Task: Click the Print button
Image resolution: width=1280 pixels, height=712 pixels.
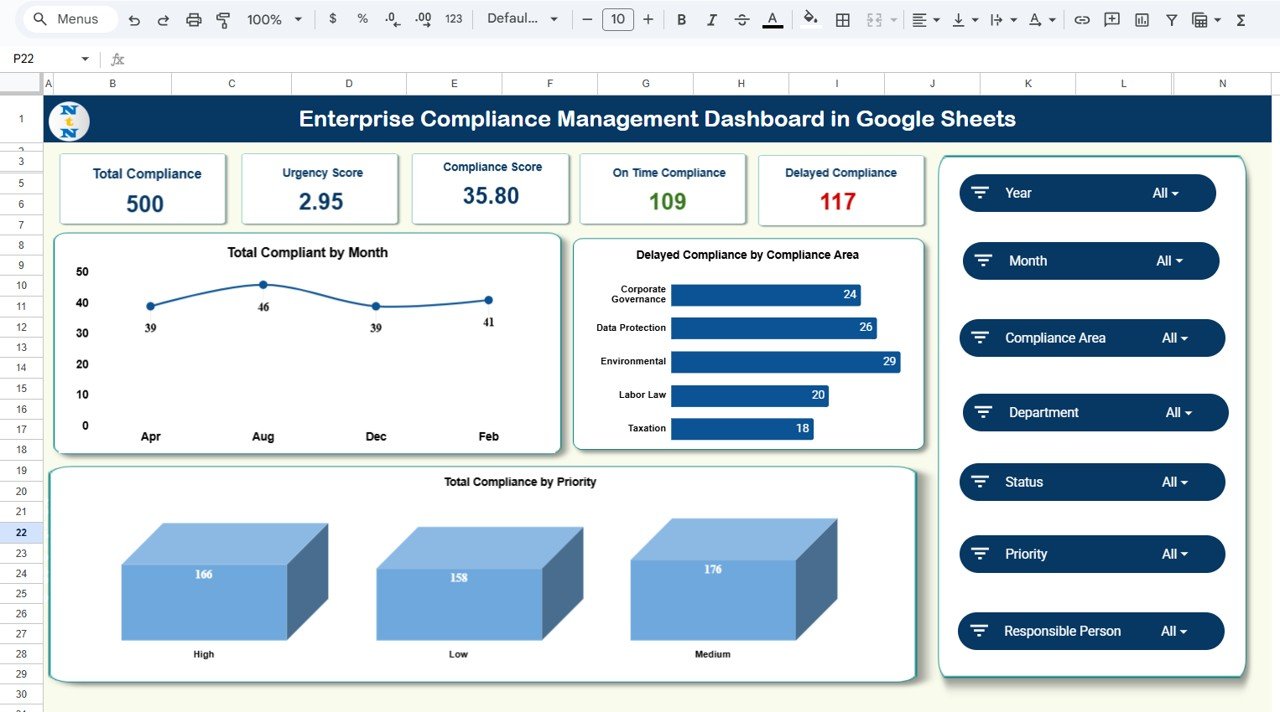Action: pos(193,18)
